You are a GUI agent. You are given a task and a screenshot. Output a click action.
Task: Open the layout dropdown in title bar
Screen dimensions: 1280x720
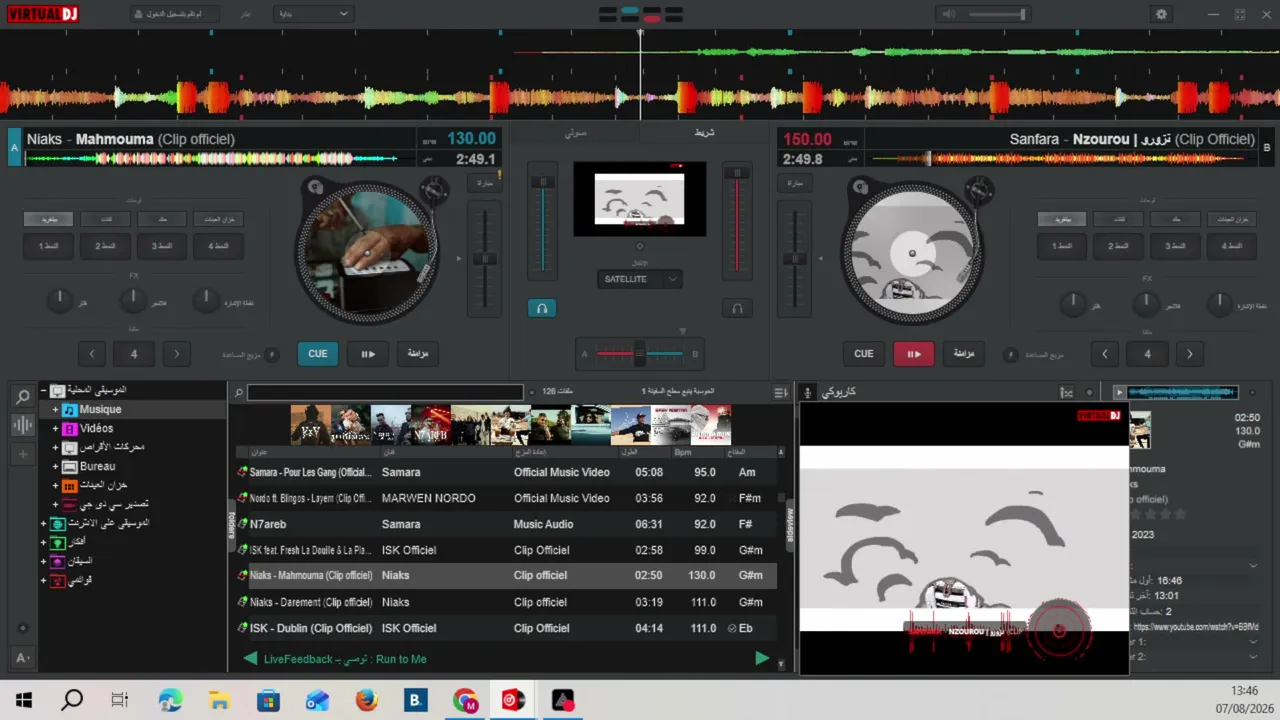(312, 14)
